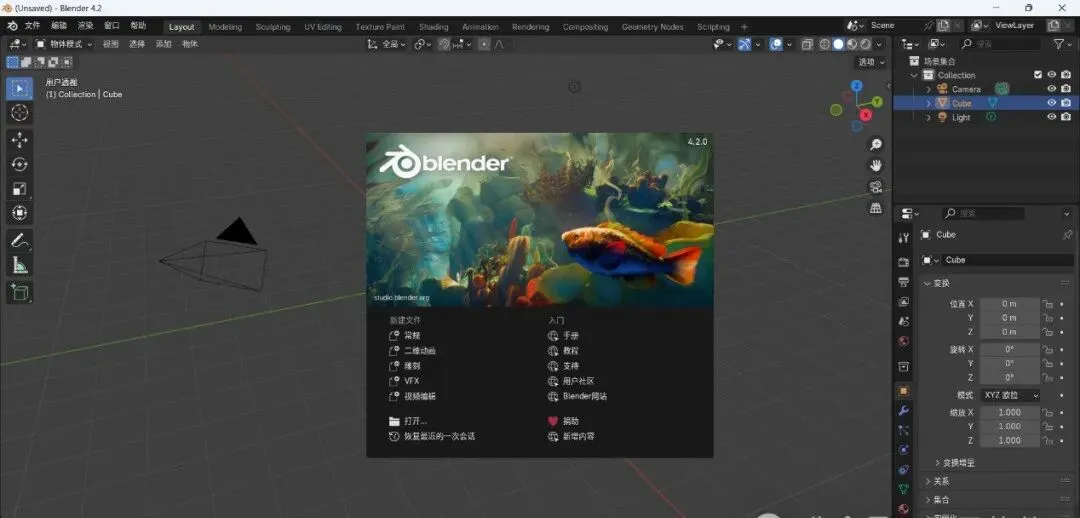Switch to the UV Editing workspace tab
The width and height of the screenshot is (1080, 518).
pyautogui.click(x=323, y=27)
